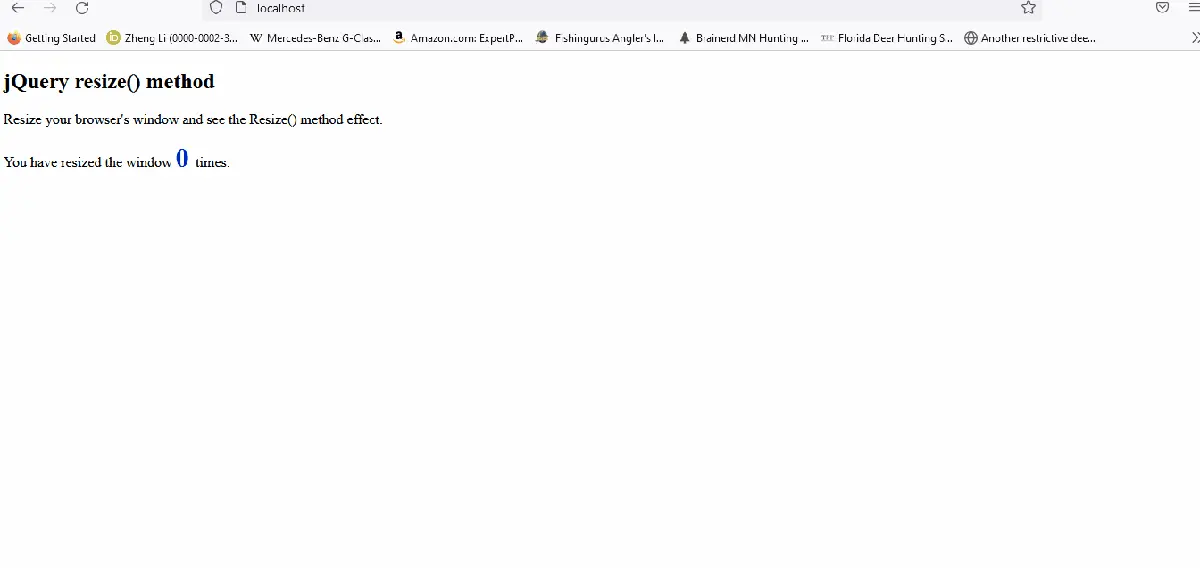Image resolution: width=1200 pixels, height=568 pixels.
Task: Click the Firefox icon on Getting Started
Action: click(14, 38)
